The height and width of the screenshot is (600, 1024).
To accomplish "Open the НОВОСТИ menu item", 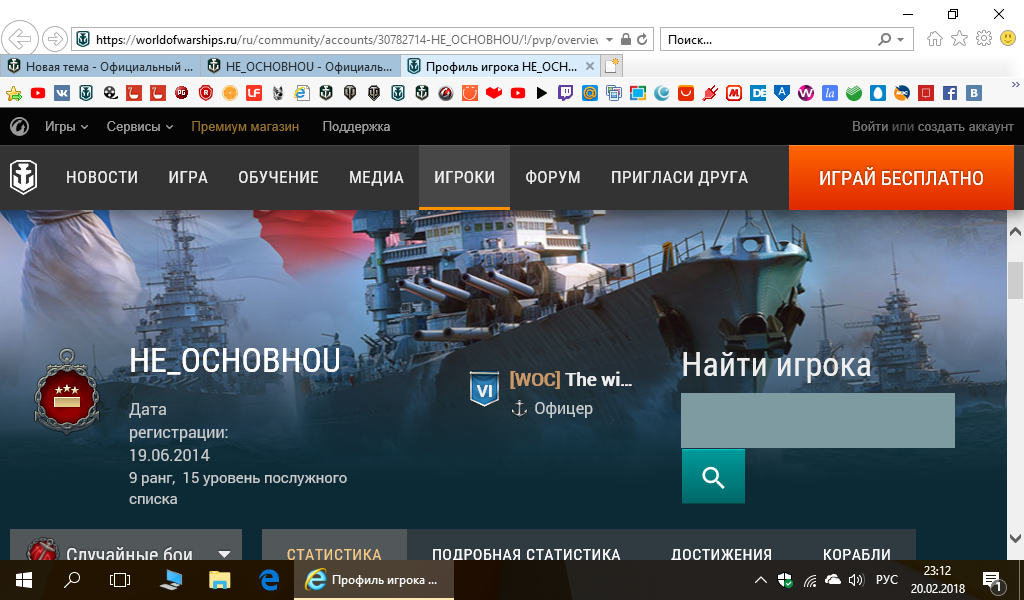I will 102,178.
